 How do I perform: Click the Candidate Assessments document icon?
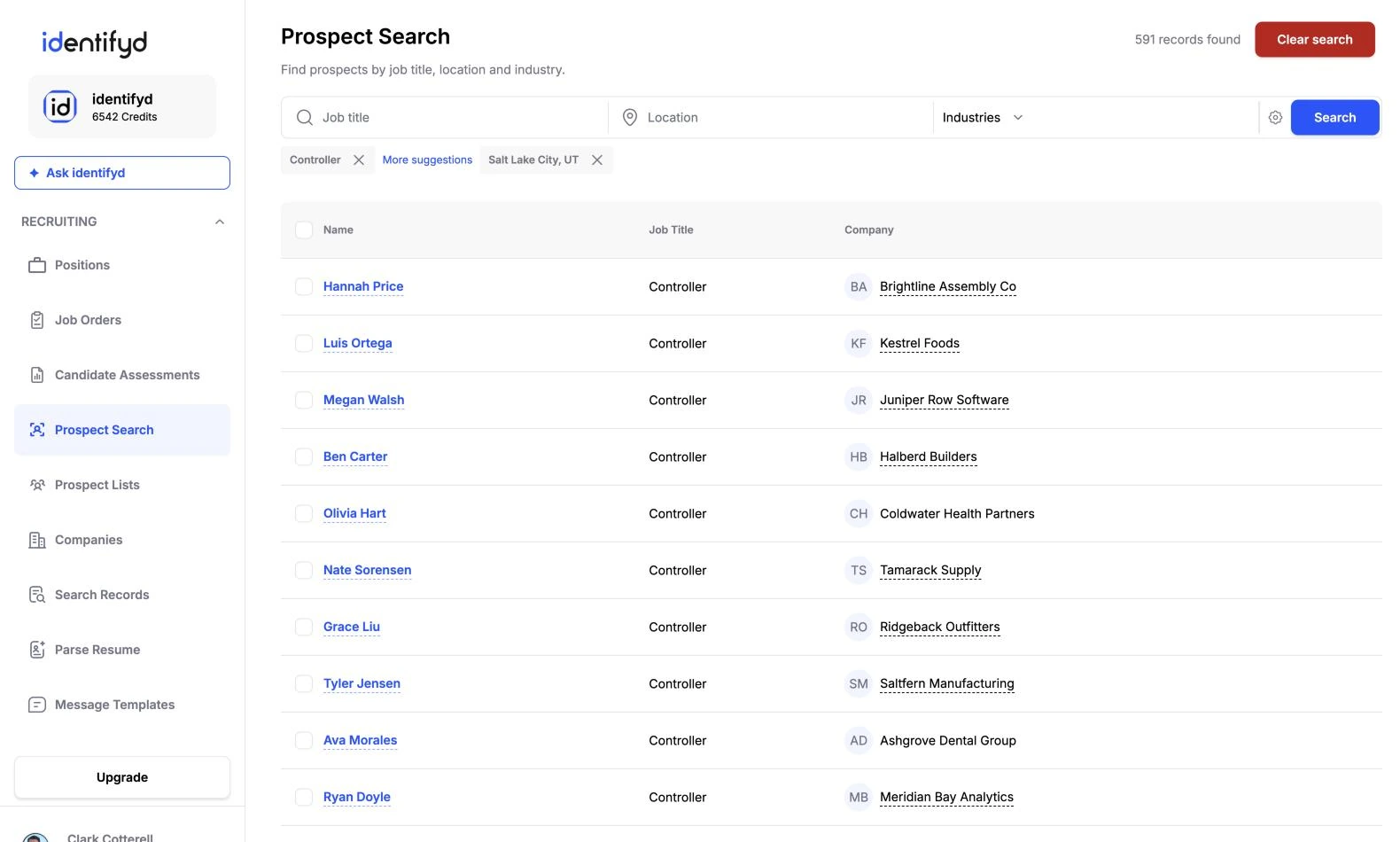pyautogui.click(x=37, y=375)
